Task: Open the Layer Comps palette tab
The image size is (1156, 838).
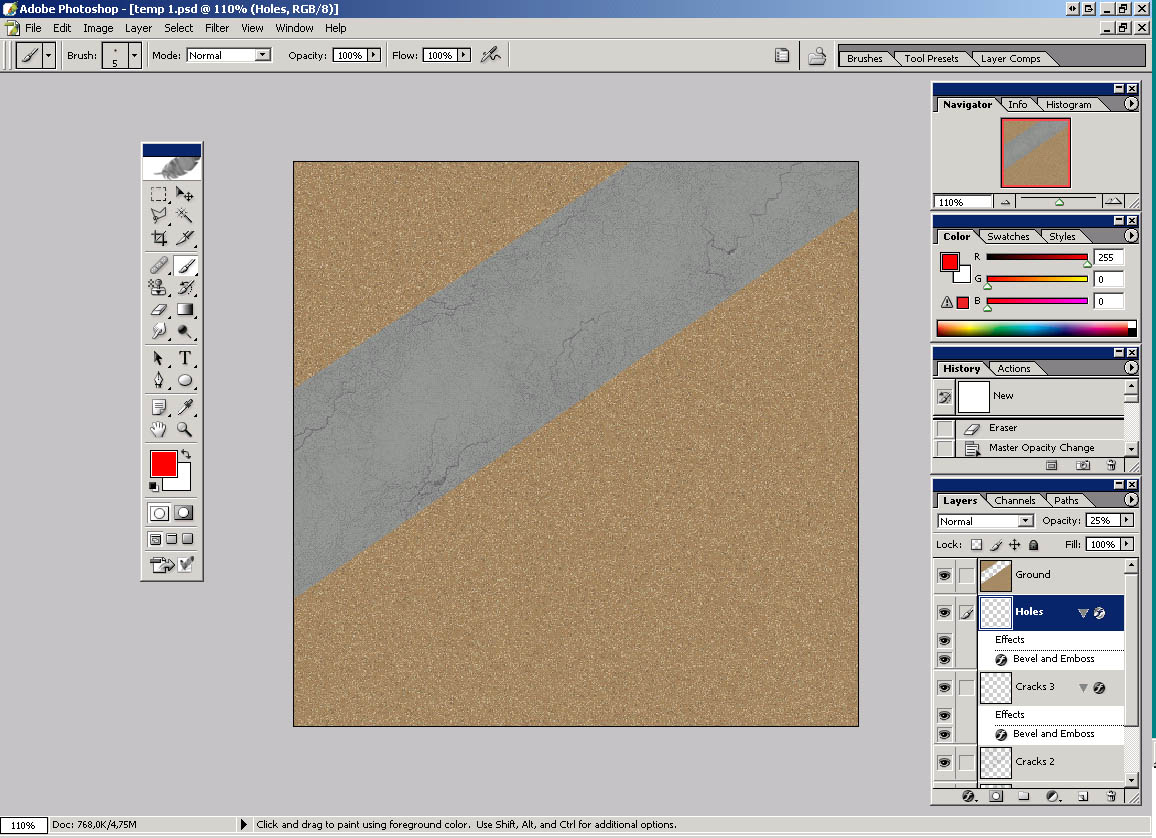Action: coord(1010,58)
